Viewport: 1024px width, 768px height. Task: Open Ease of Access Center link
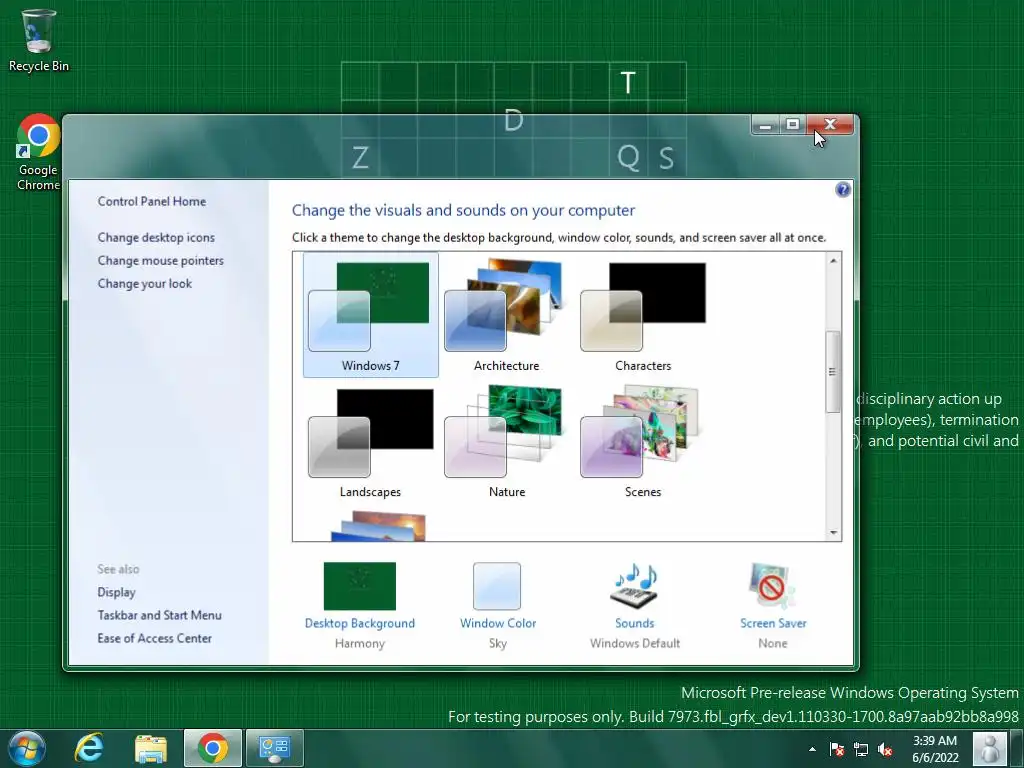154,638
